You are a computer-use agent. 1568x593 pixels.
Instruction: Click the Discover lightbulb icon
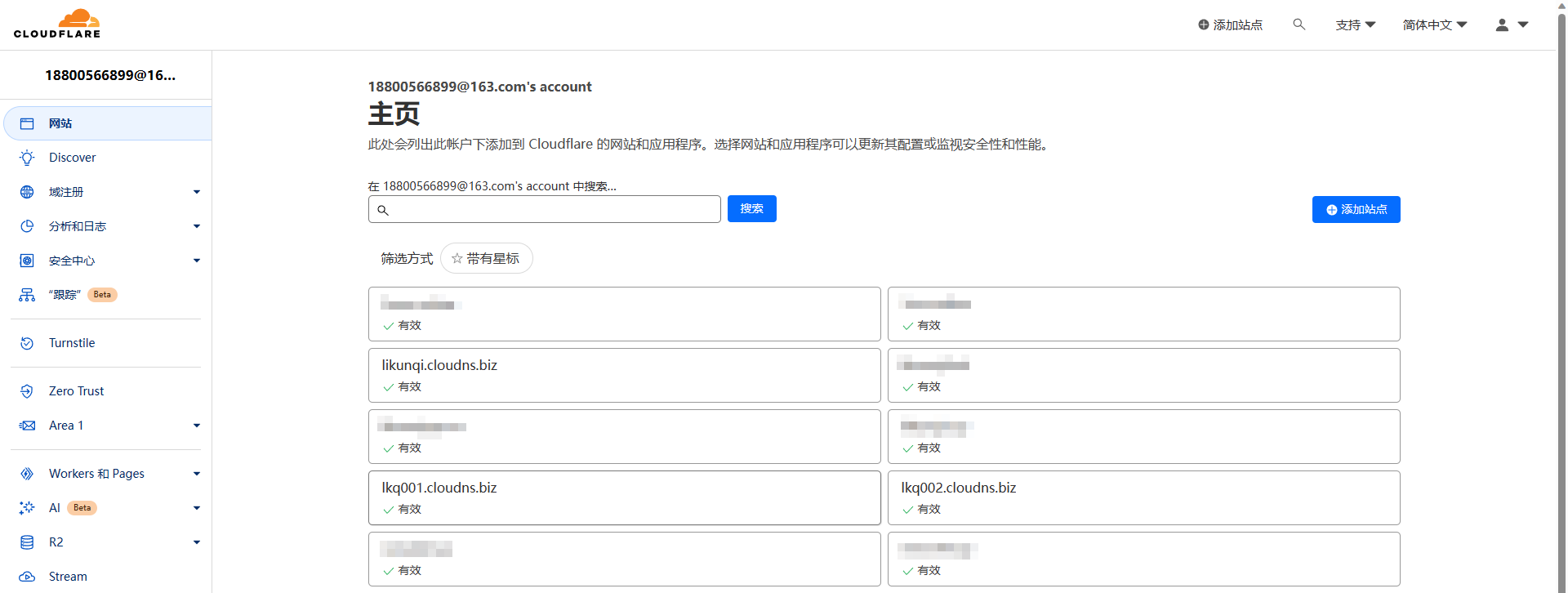click(27, 158)
